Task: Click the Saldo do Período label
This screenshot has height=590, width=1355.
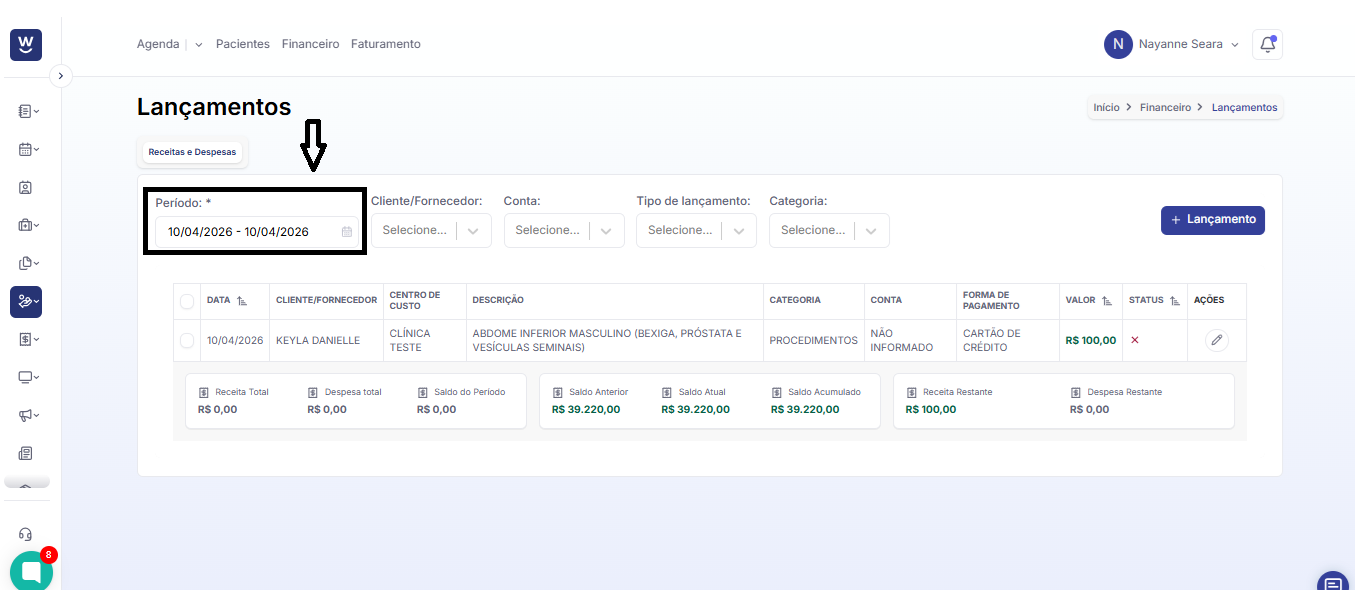Action: (470, 392)
